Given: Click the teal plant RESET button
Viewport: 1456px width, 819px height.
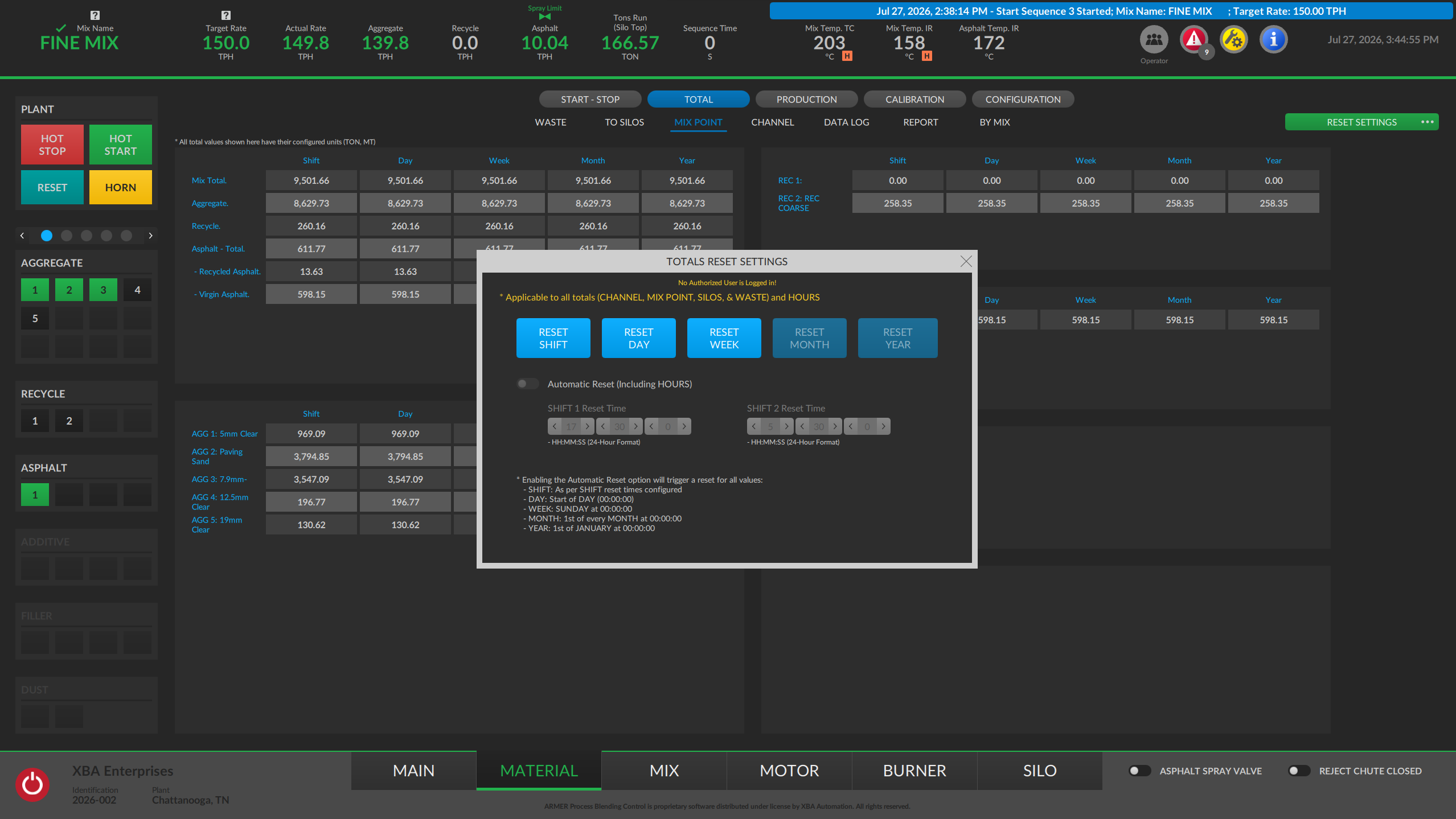Looking at the screenshot, I should 52,187.
